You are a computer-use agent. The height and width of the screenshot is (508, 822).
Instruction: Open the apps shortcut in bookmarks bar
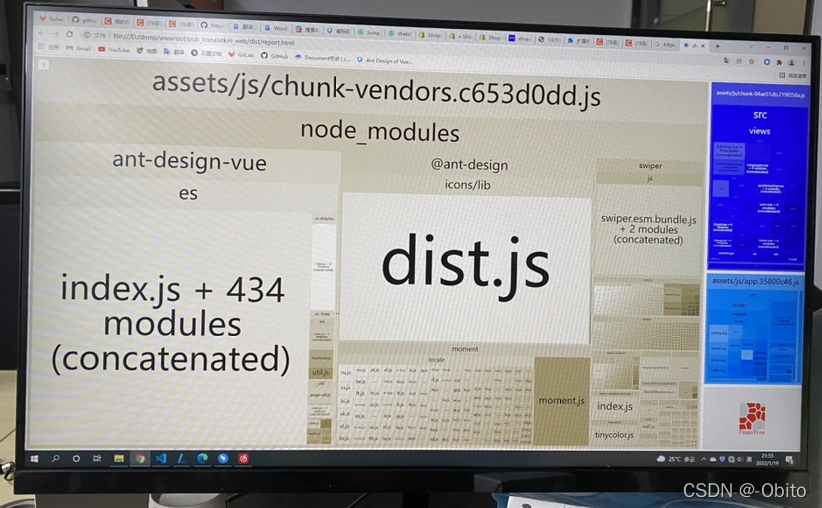click(x=50, y=47)
